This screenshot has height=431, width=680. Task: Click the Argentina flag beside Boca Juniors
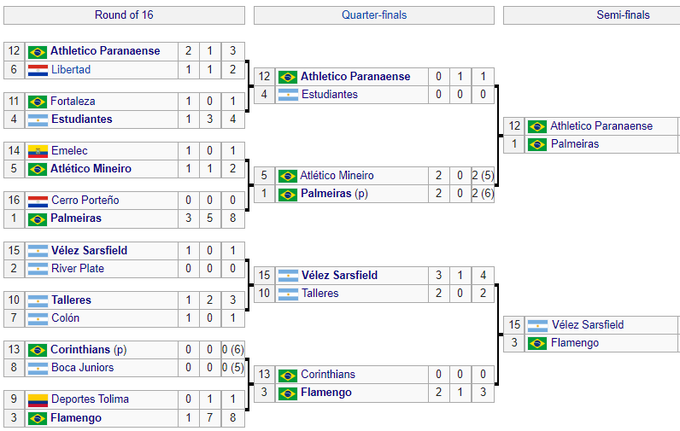pyautogui.click(x=38, y=367)
